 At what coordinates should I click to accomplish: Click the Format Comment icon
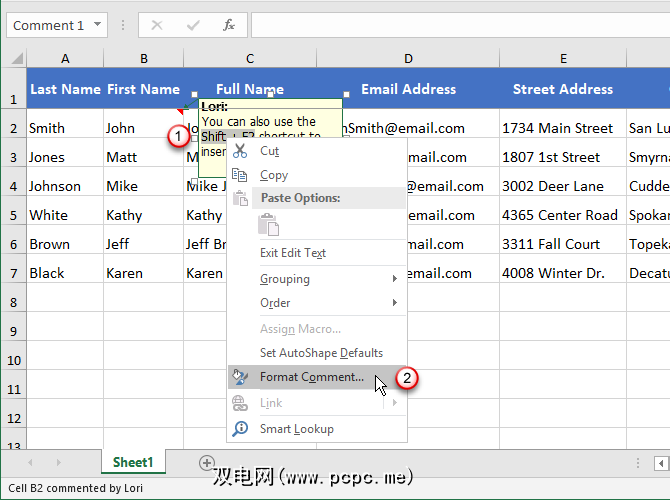pos(240,377)
